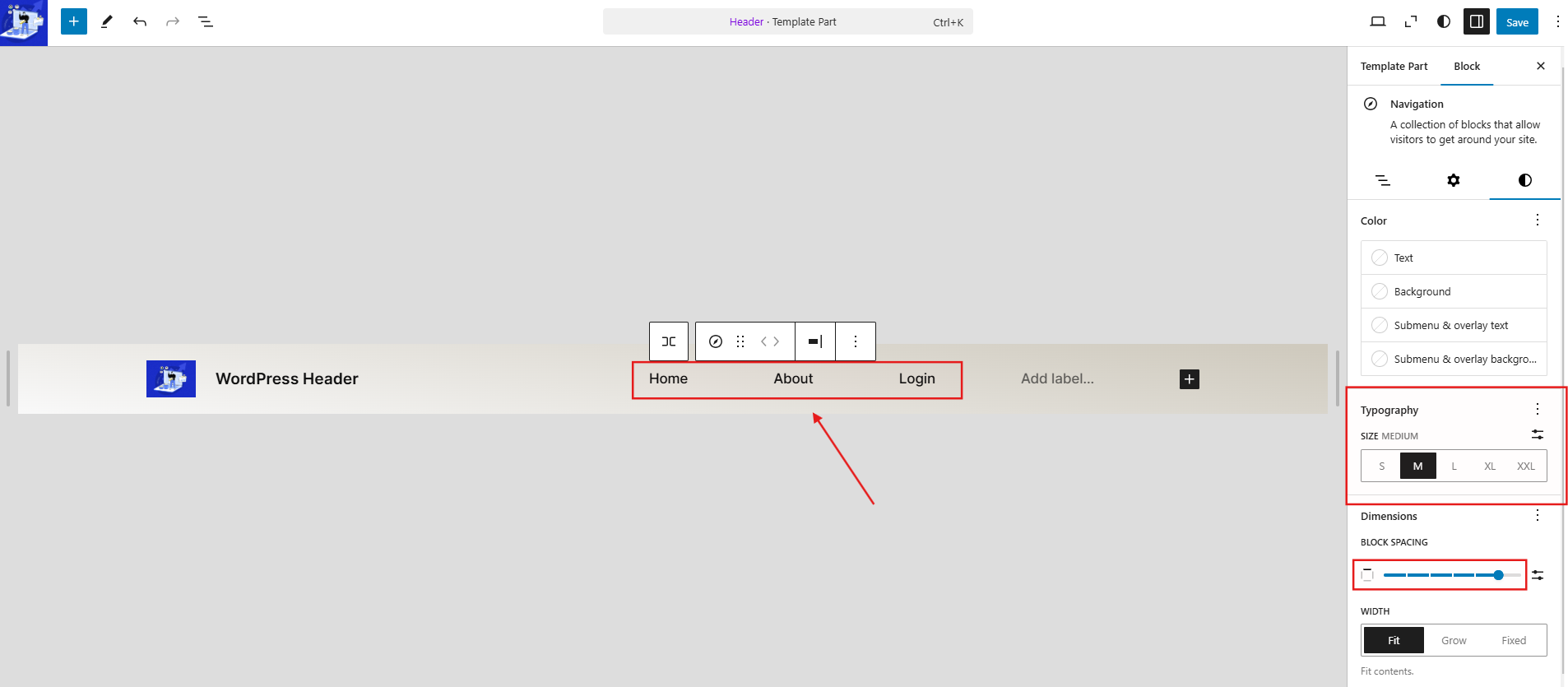This screenshot has height=687, width=1568.
Task: Toggle the Settings sidebar panel
Action: [x=1477, y=22]
